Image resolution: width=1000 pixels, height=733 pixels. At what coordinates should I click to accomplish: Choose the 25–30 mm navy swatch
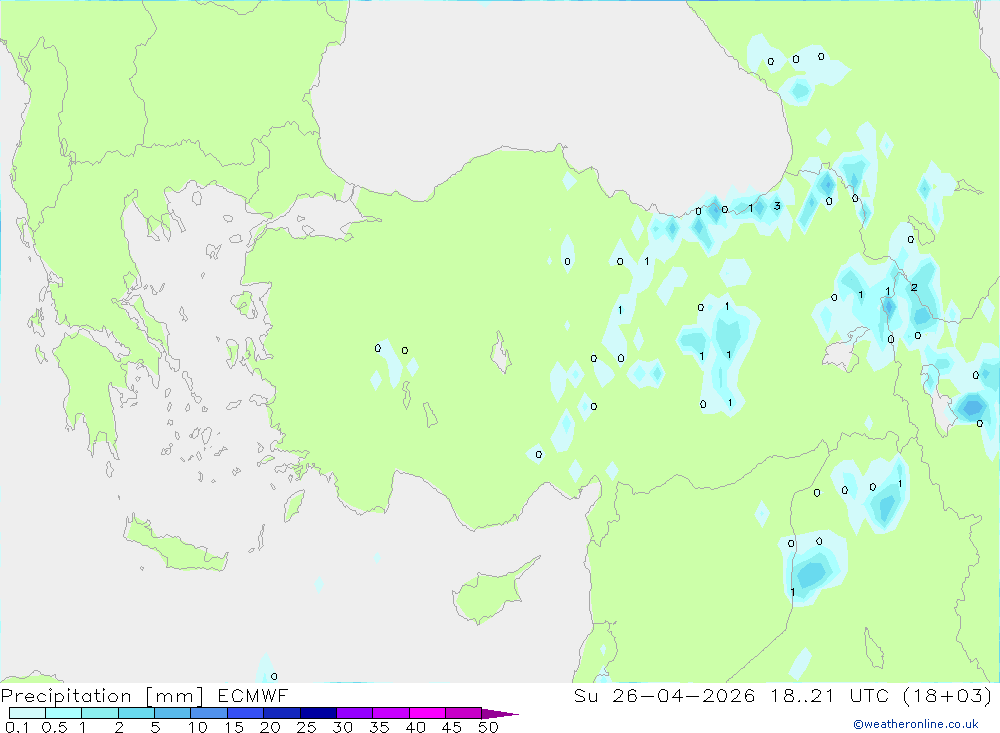click(x=318, y=713)
